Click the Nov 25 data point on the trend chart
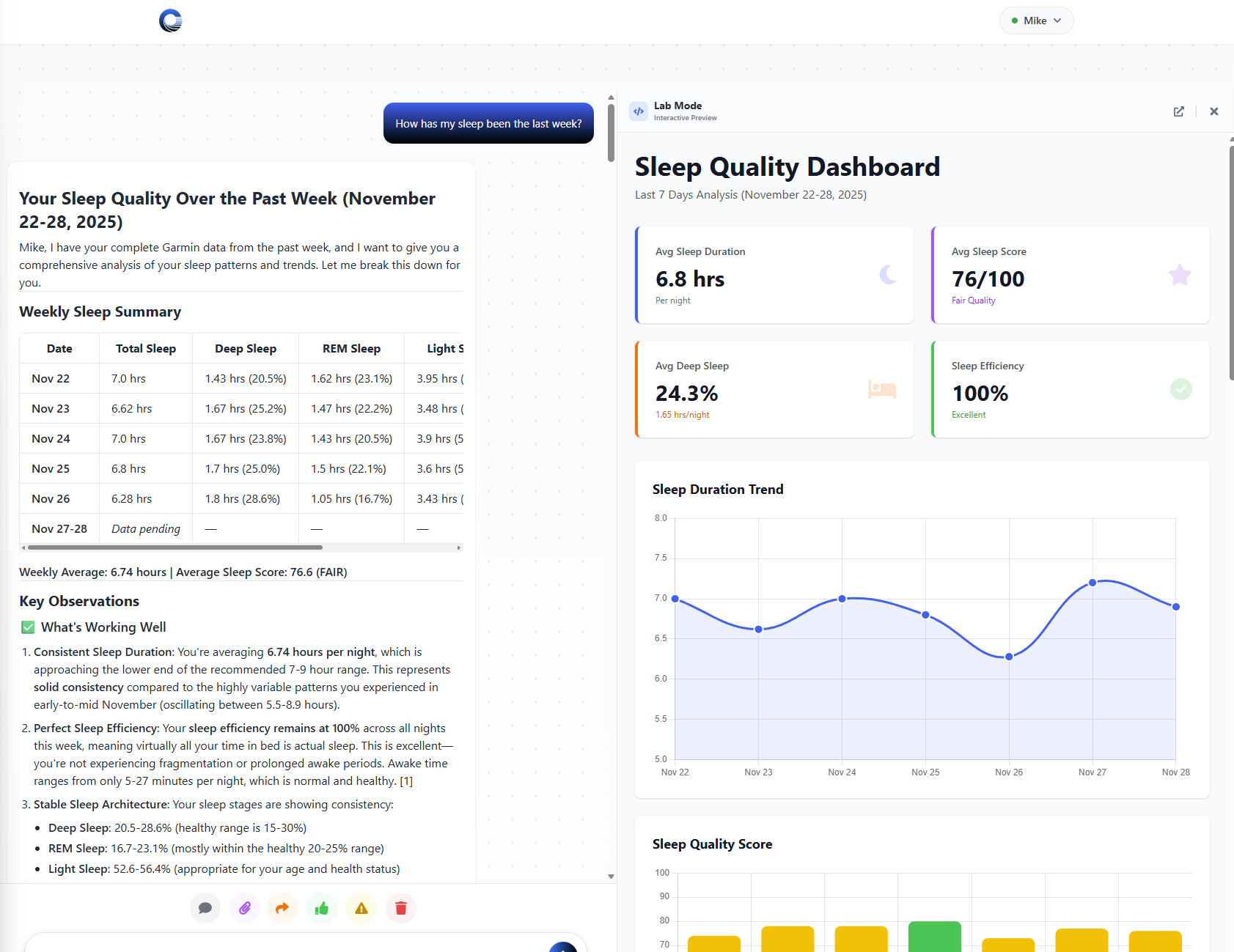 pos(925,615)
